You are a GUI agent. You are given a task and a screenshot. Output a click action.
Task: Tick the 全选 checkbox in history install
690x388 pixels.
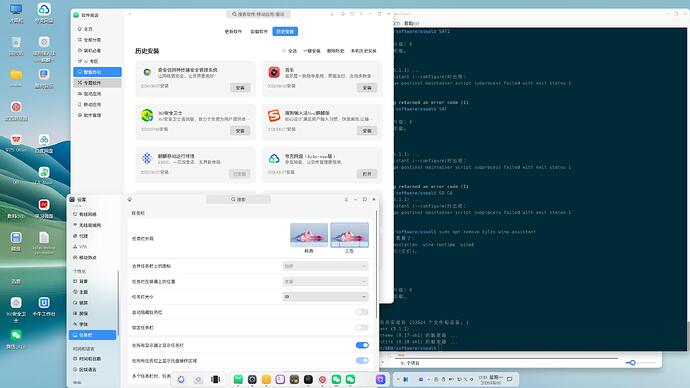(x=284, y=51)
